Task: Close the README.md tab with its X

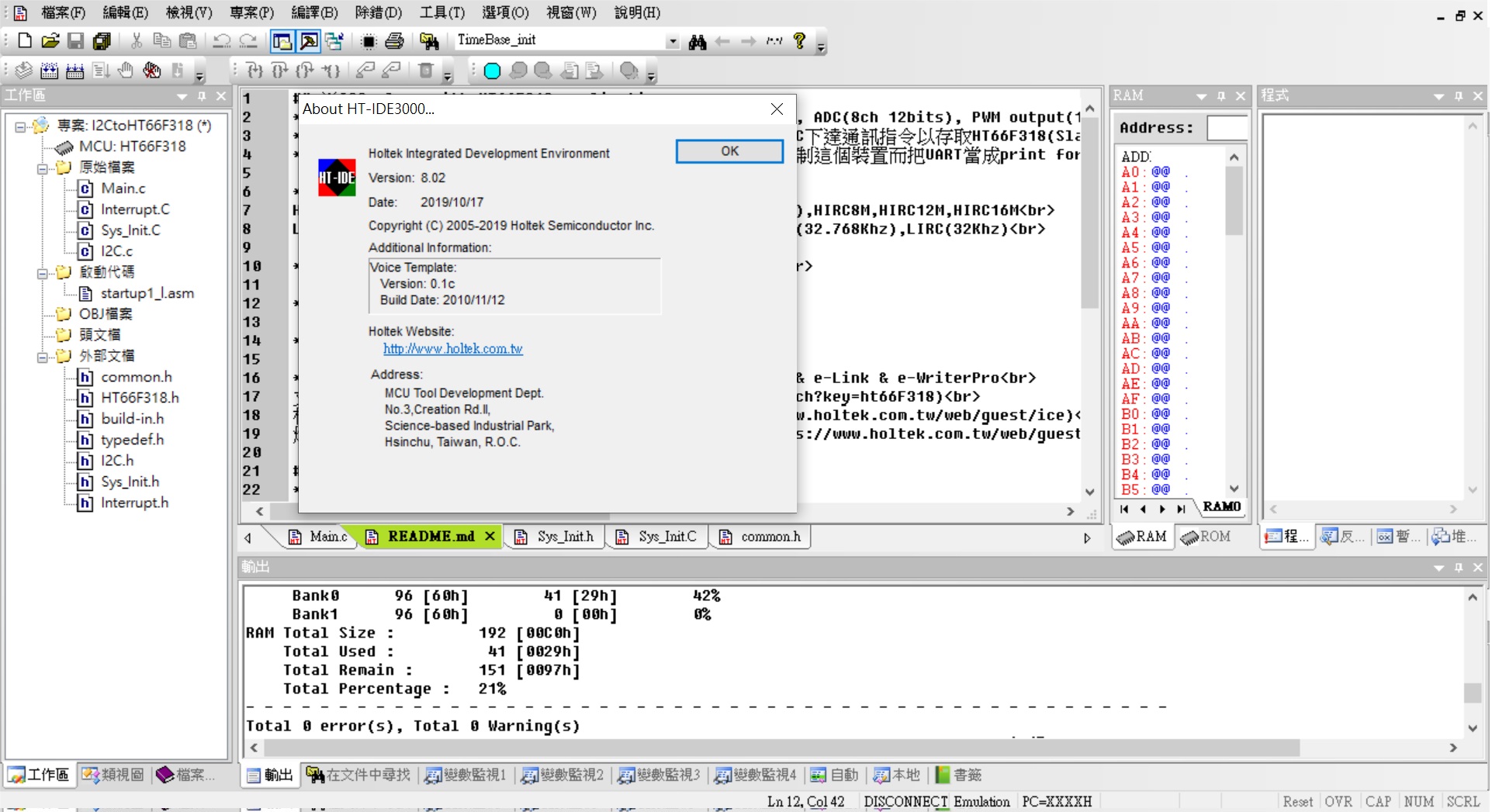Action: click(490, 537)
